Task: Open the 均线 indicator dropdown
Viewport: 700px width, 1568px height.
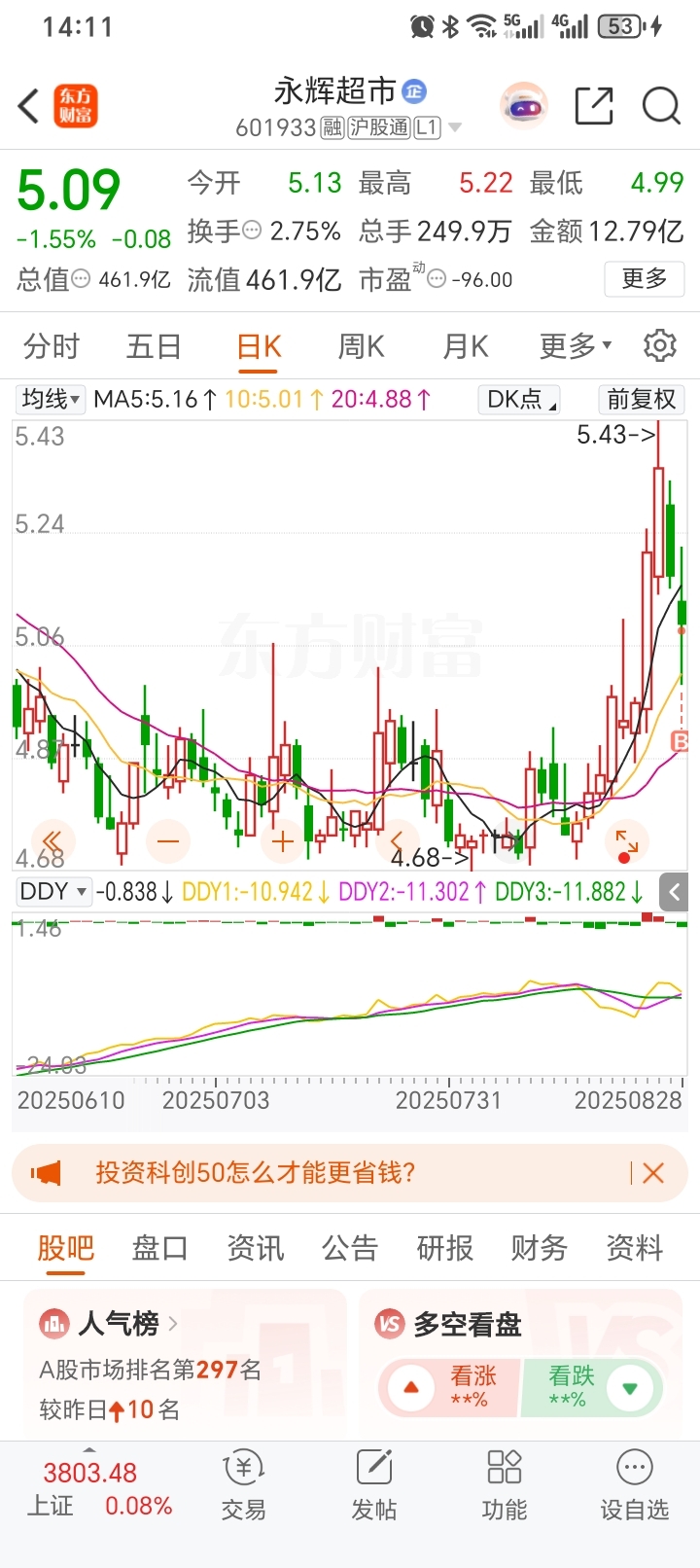Action: 51,399
